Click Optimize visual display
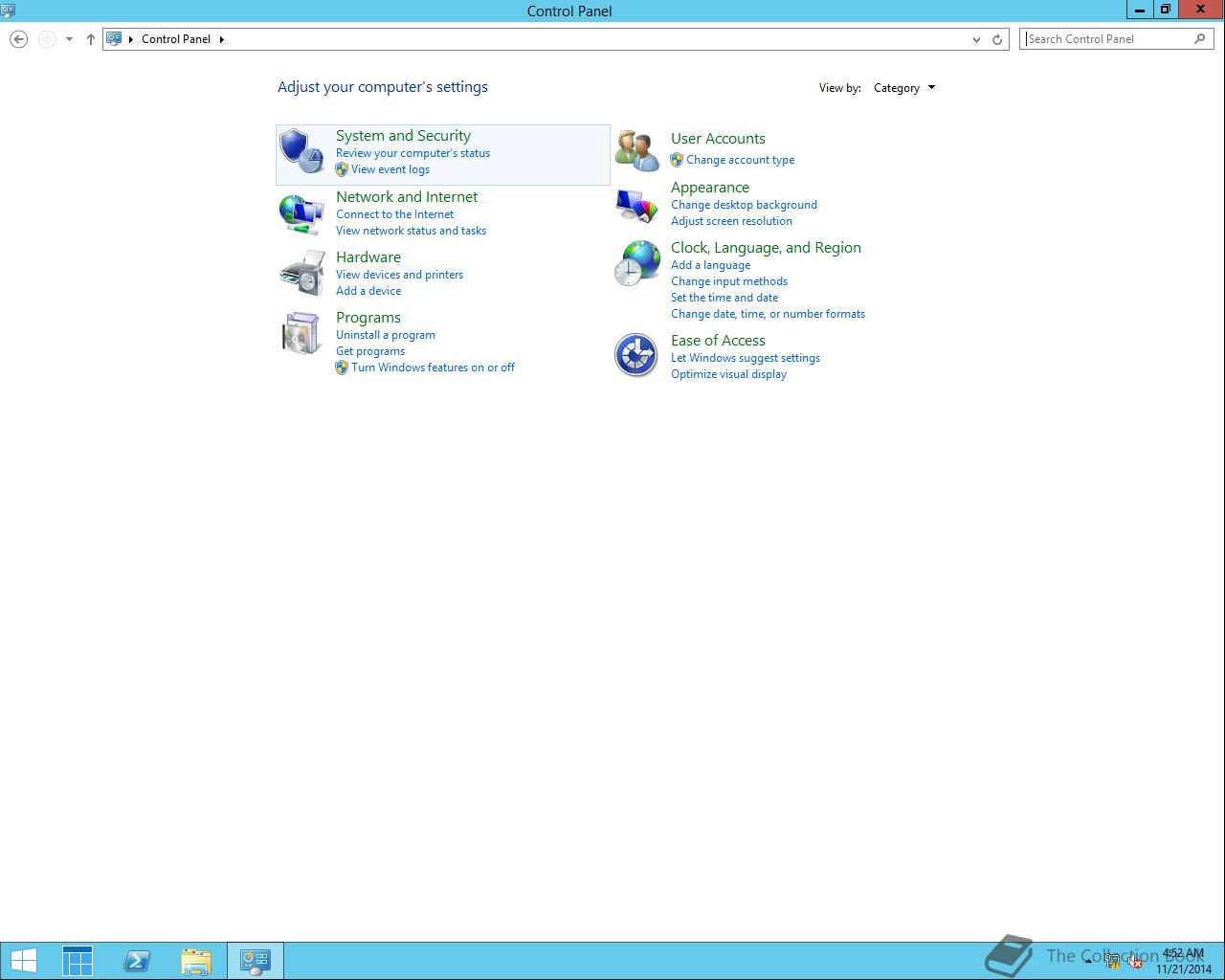The image size is (1225, 980). pos(728,374)
